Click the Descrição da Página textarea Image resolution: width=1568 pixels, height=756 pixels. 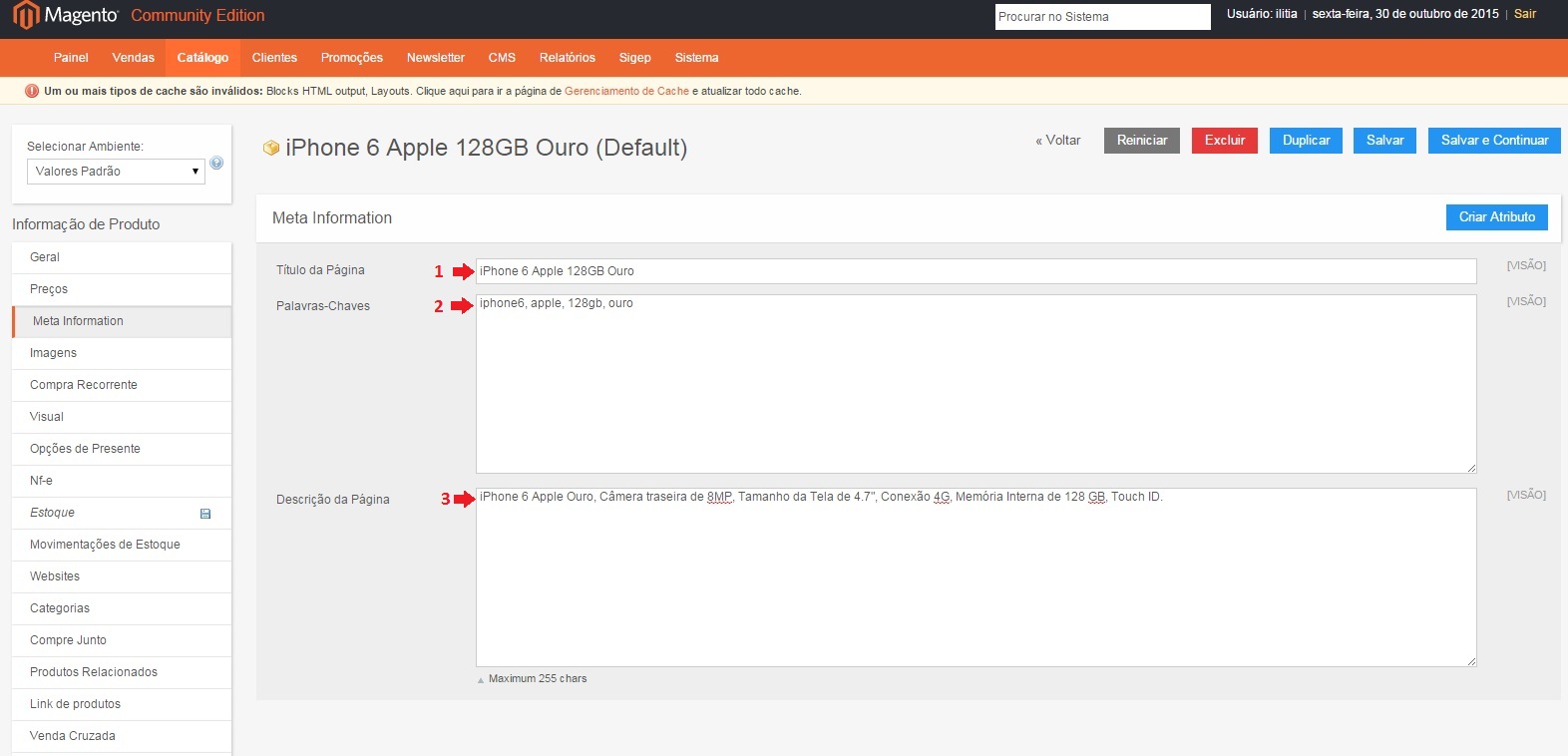[976, 577]
